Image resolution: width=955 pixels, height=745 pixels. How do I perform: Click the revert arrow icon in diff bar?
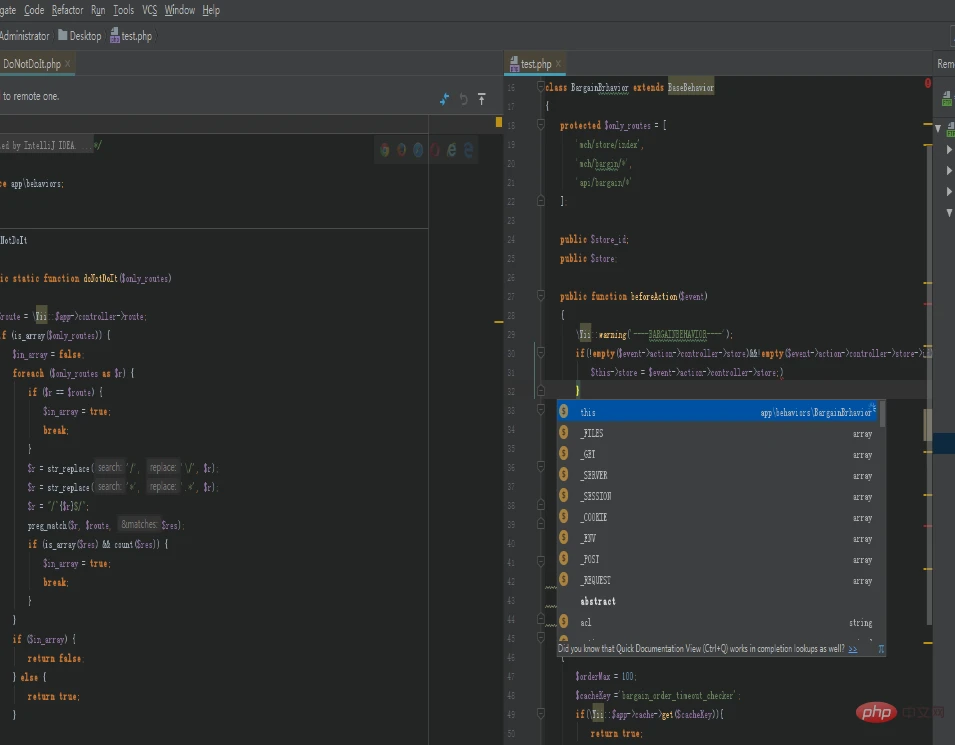tap(463, 99)
